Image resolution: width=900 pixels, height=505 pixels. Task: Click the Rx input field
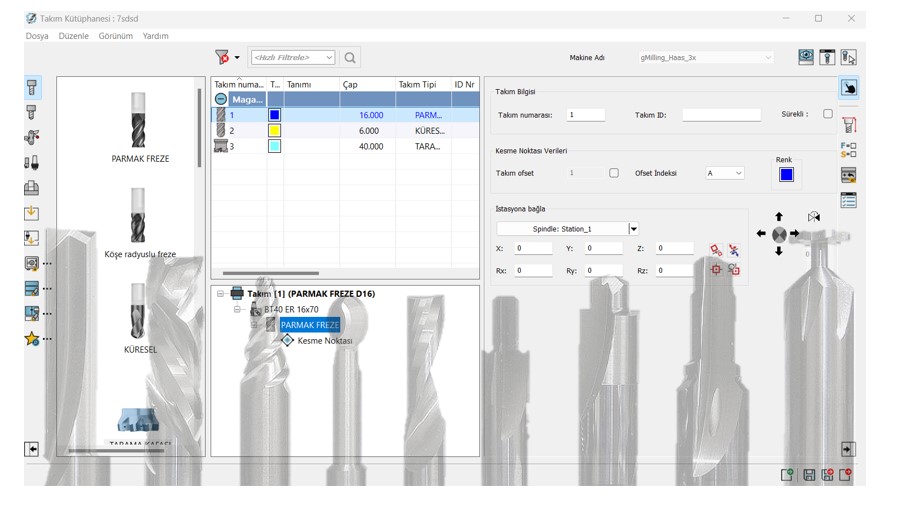(x=533, y=270)
